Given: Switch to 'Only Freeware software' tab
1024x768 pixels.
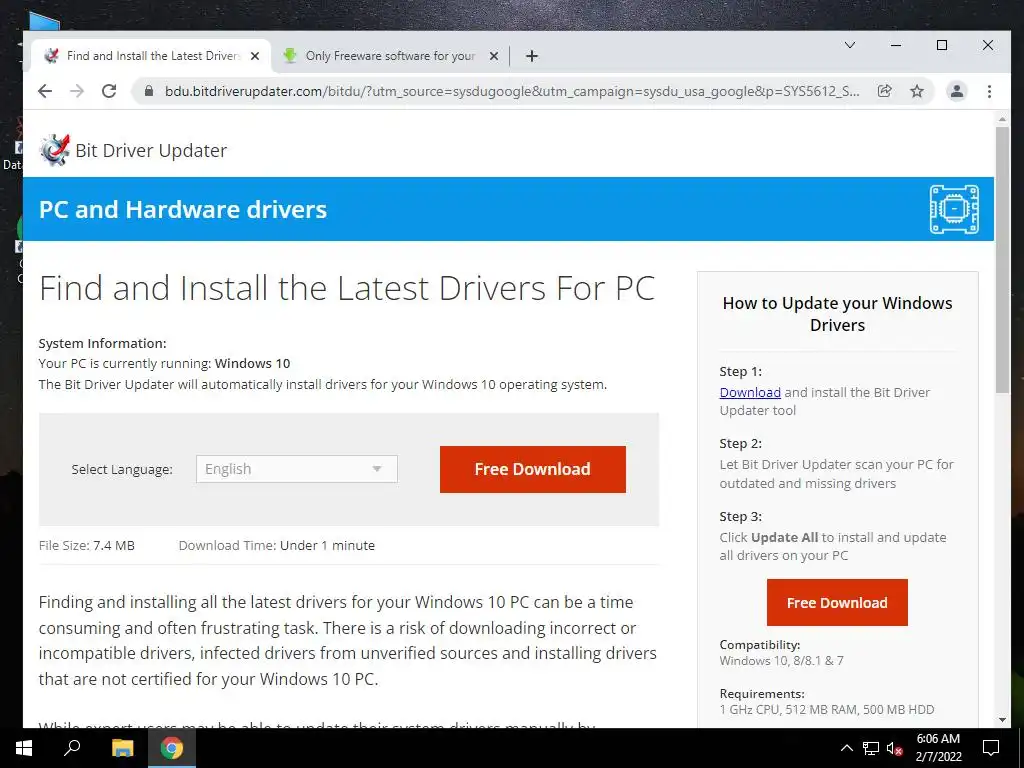Looking at the screenshot, I should point(390,56).
